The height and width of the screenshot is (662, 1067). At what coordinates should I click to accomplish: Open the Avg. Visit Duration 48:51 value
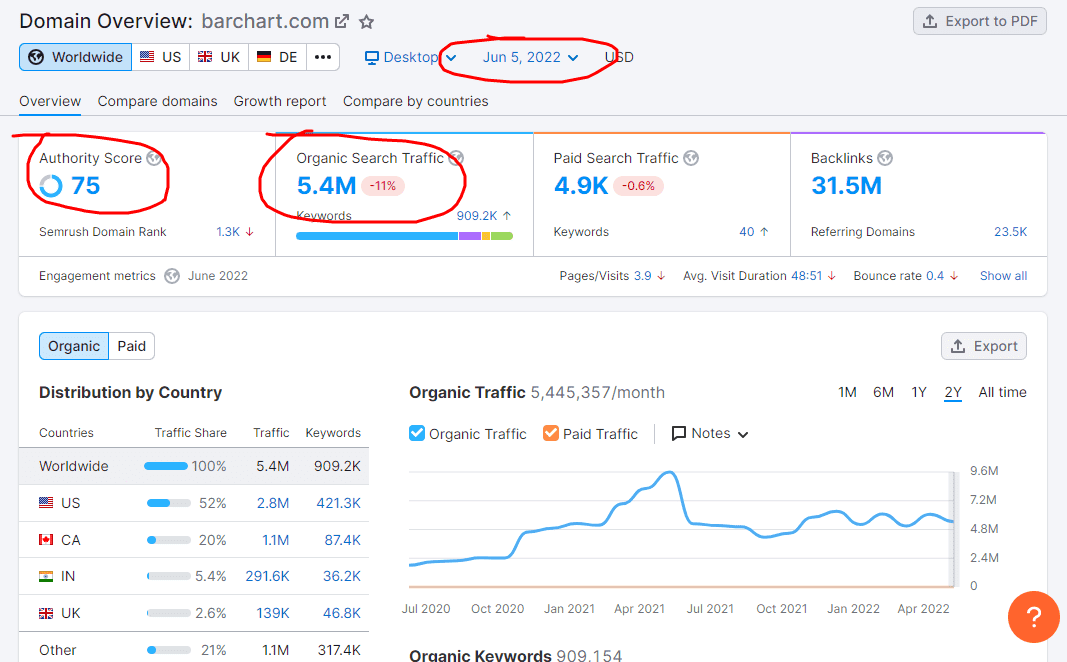click(806, 276)
